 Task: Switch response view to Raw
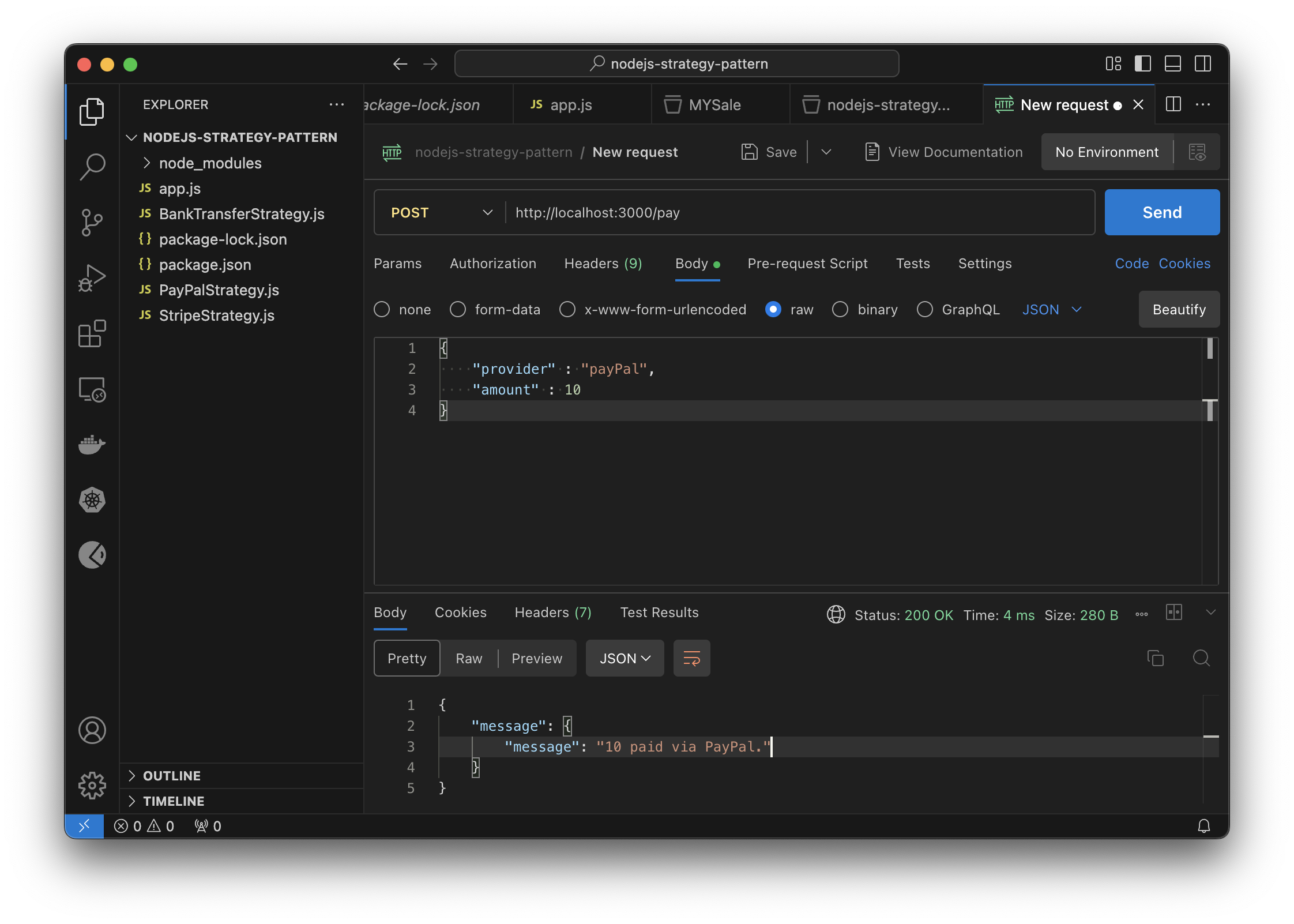pyautogui.click(x=469, y=658)
